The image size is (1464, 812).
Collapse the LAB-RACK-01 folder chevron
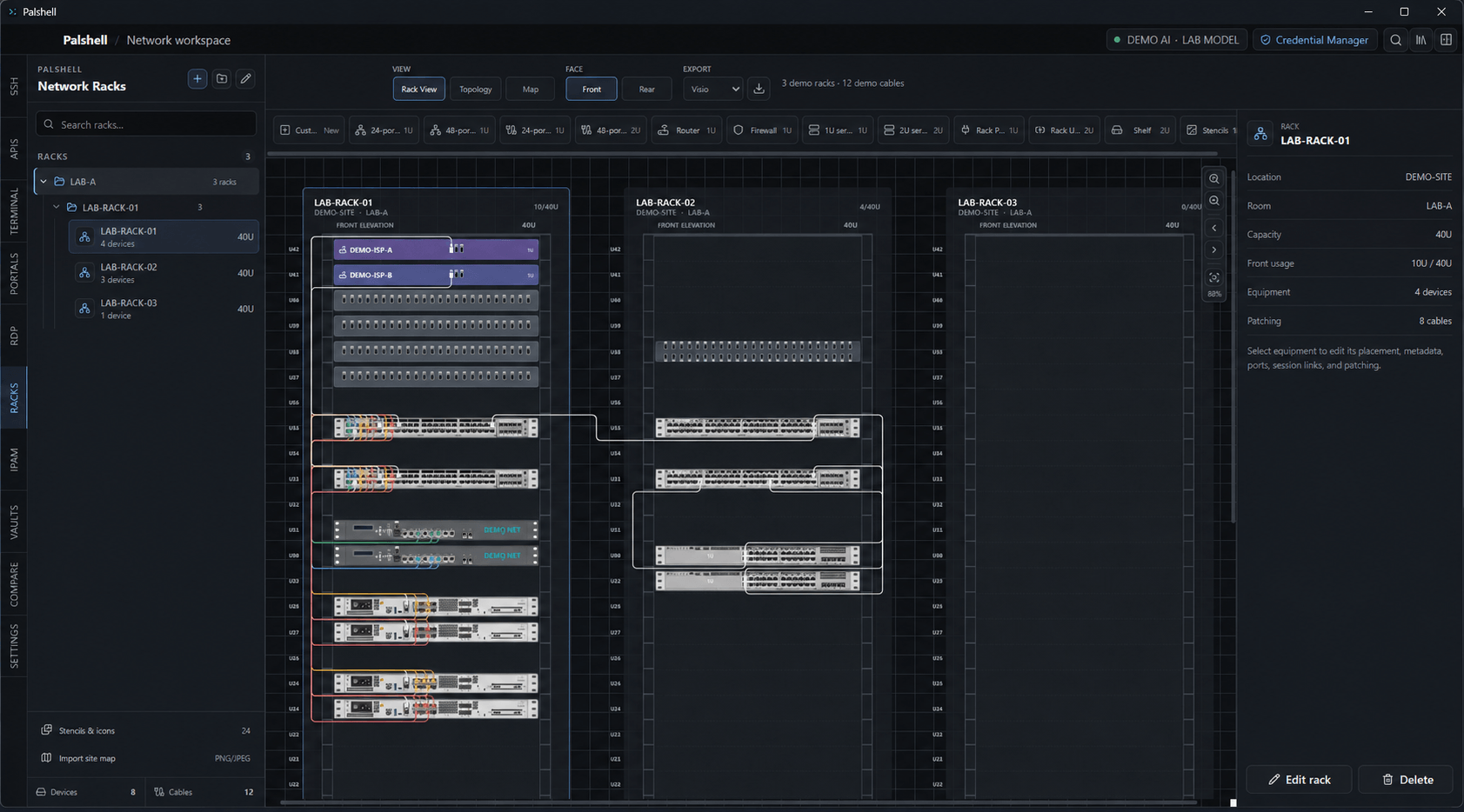pyautogui.click(x=57, y=208)
